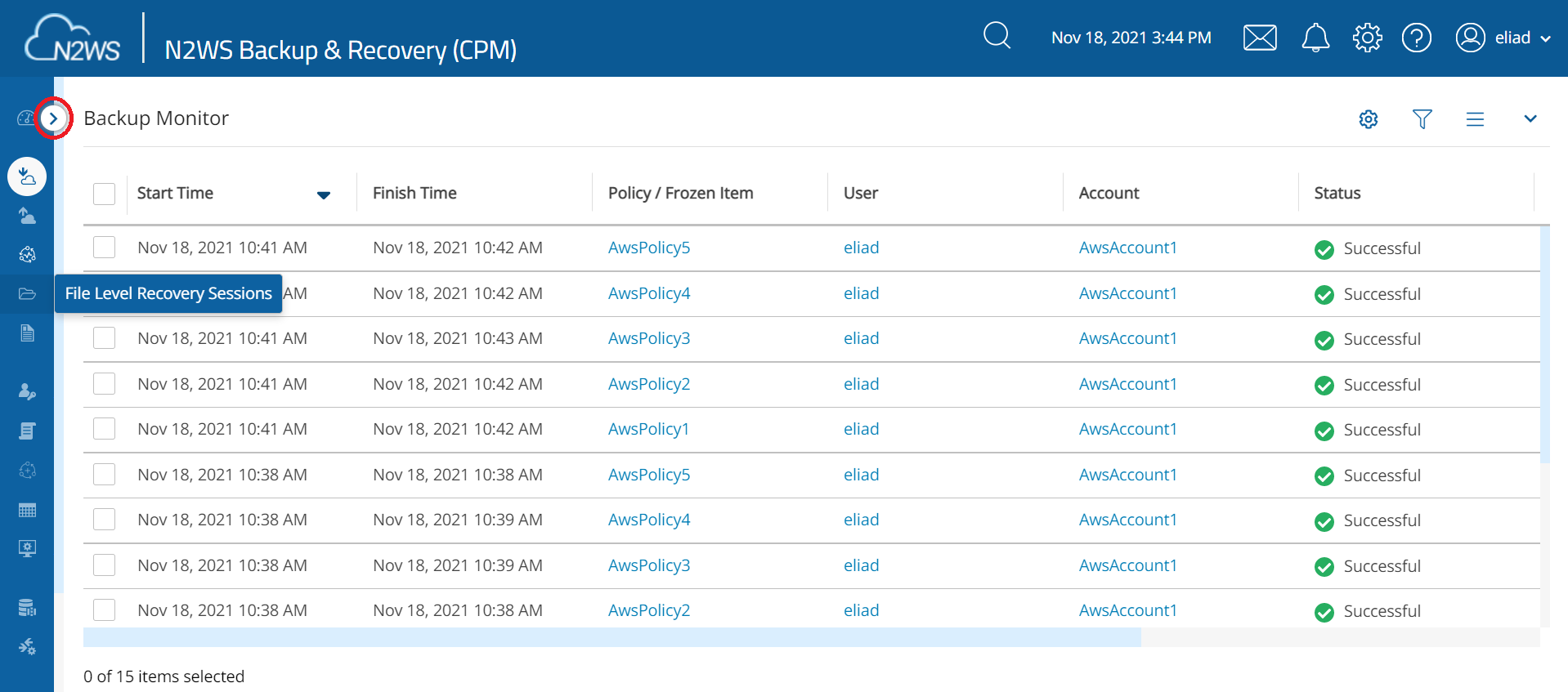Sort by the User column header
This screenshot has height=692, width=1568.
tap(861, 194)
